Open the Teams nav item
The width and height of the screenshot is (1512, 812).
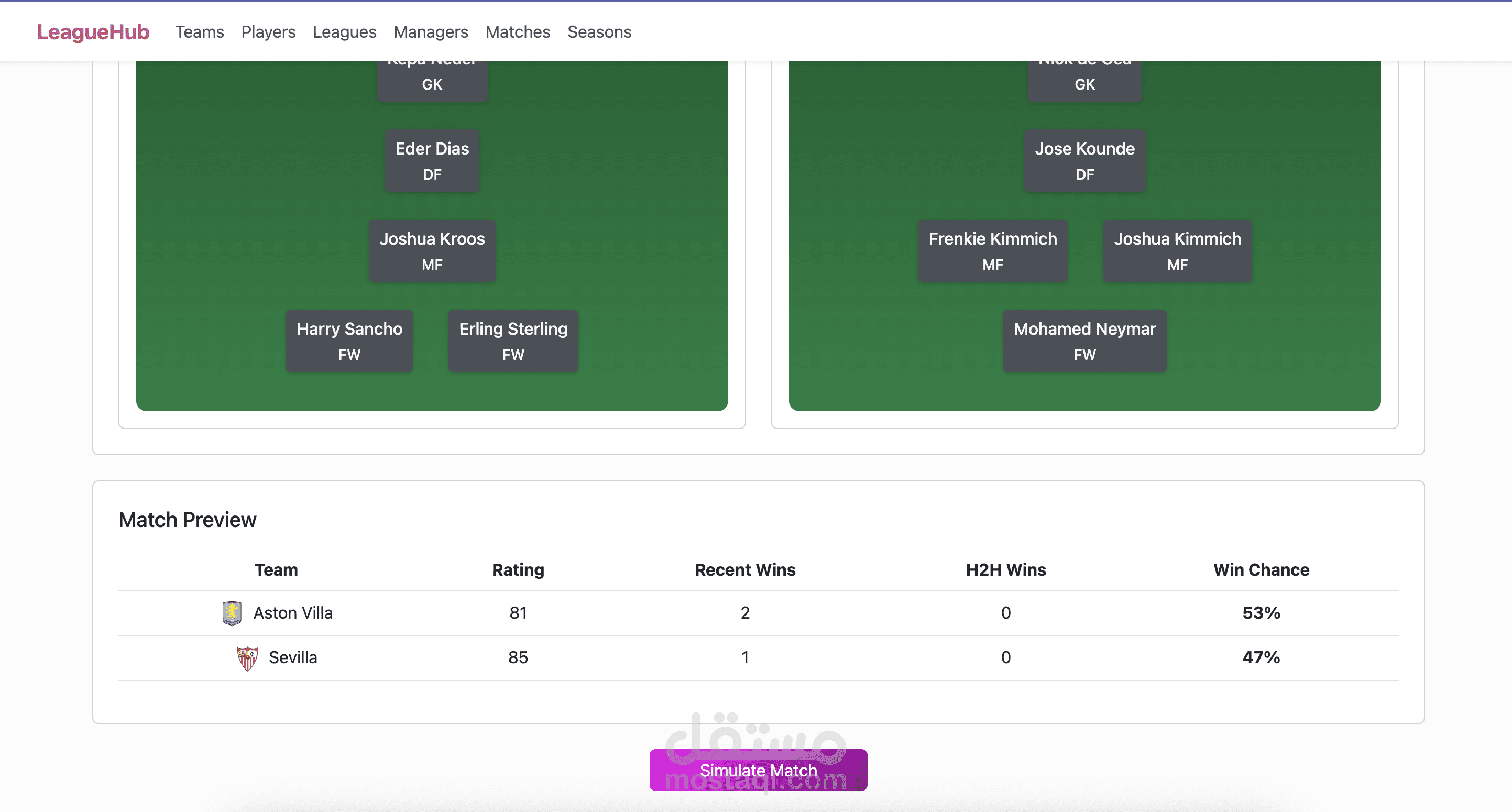click(x=199, y=31)
